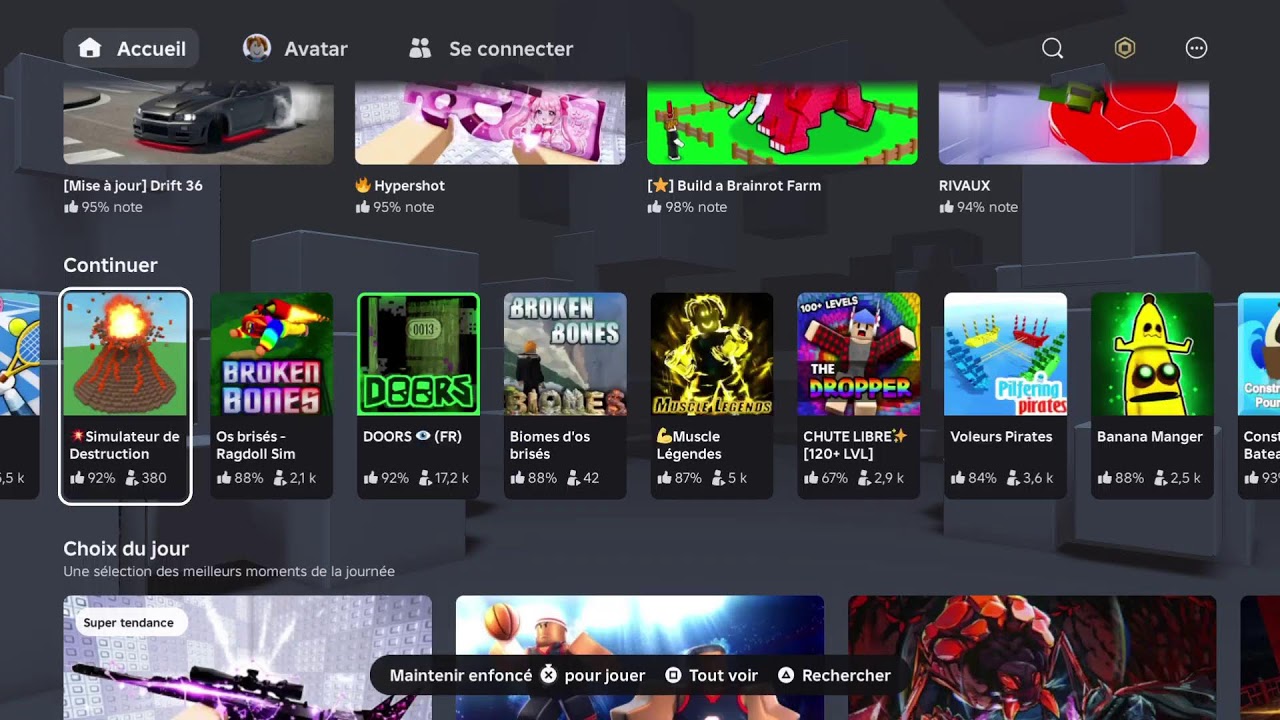The image size is (1280, 720).
Task: Open the more options ellipsis icon
Action: 1196,48
